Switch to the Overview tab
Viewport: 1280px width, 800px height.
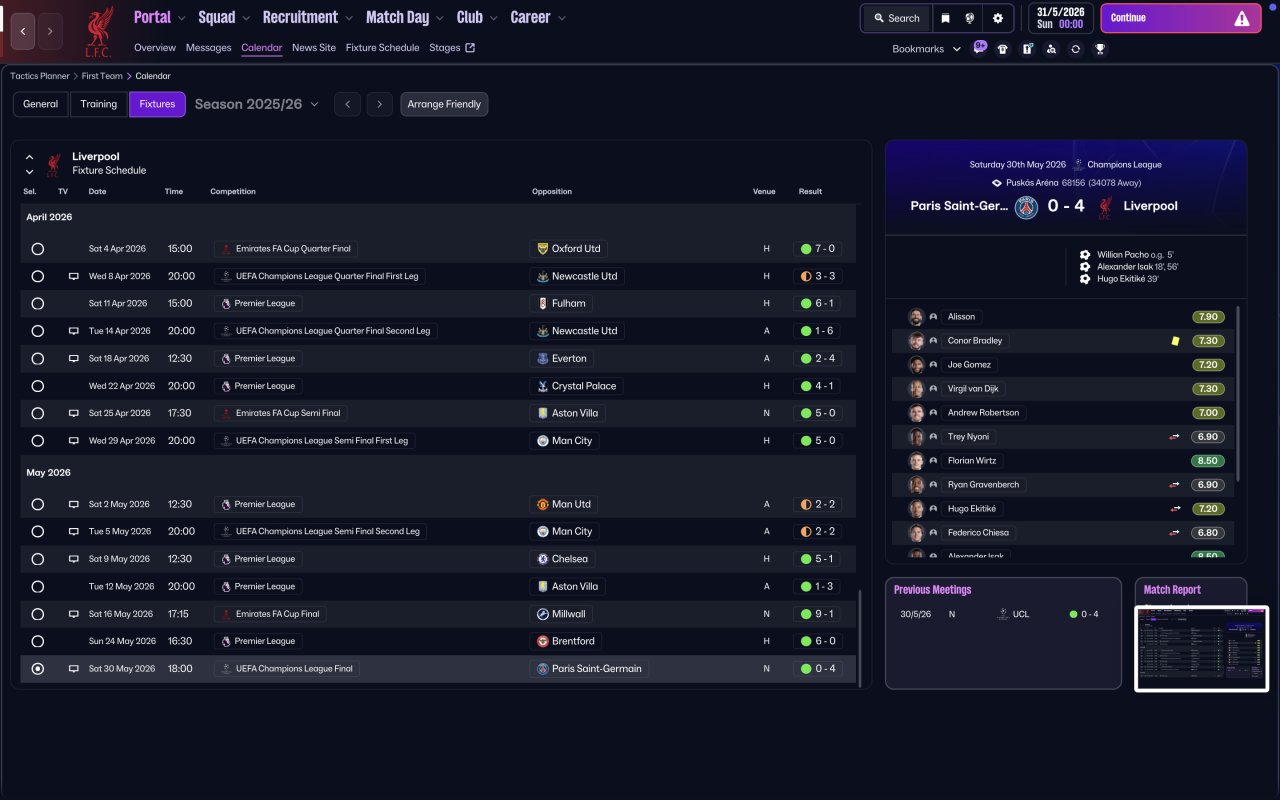click(155, 48)
